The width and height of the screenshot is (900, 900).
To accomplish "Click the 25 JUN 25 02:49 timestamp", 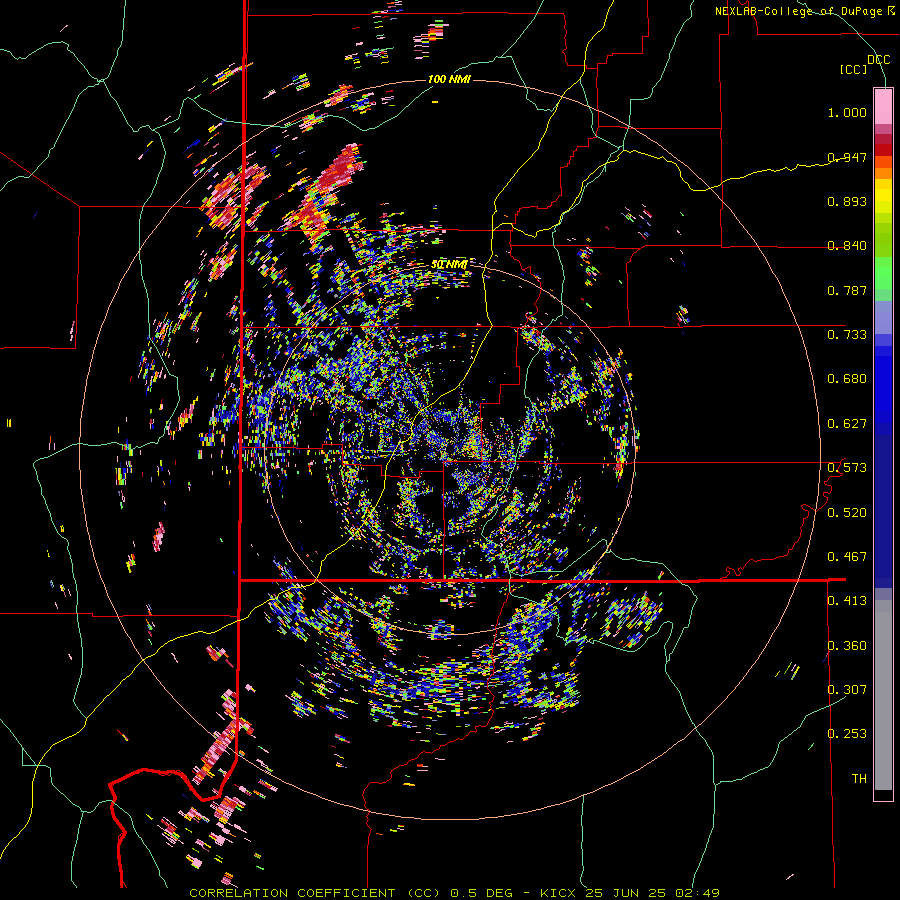I will tap(653, 893).
